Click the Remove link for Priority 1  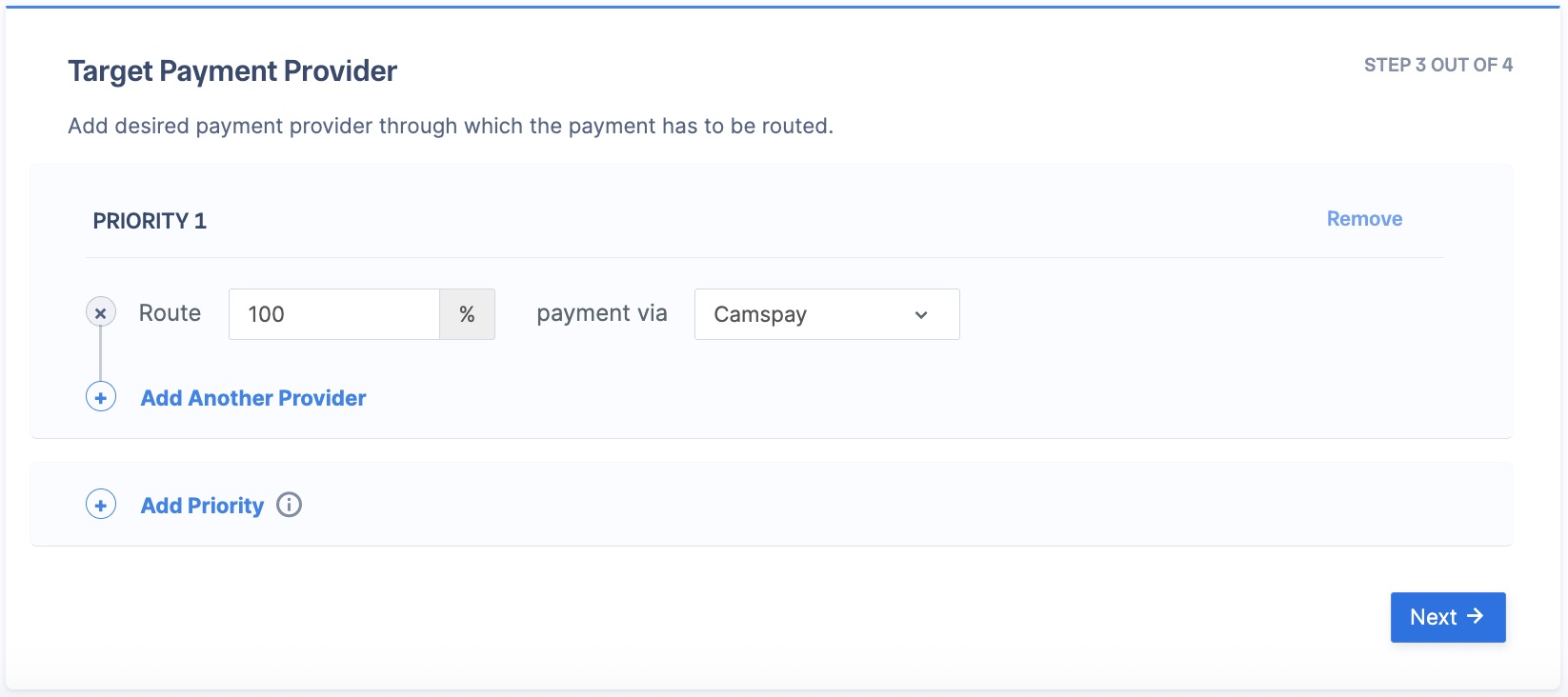click(1364, 219)
